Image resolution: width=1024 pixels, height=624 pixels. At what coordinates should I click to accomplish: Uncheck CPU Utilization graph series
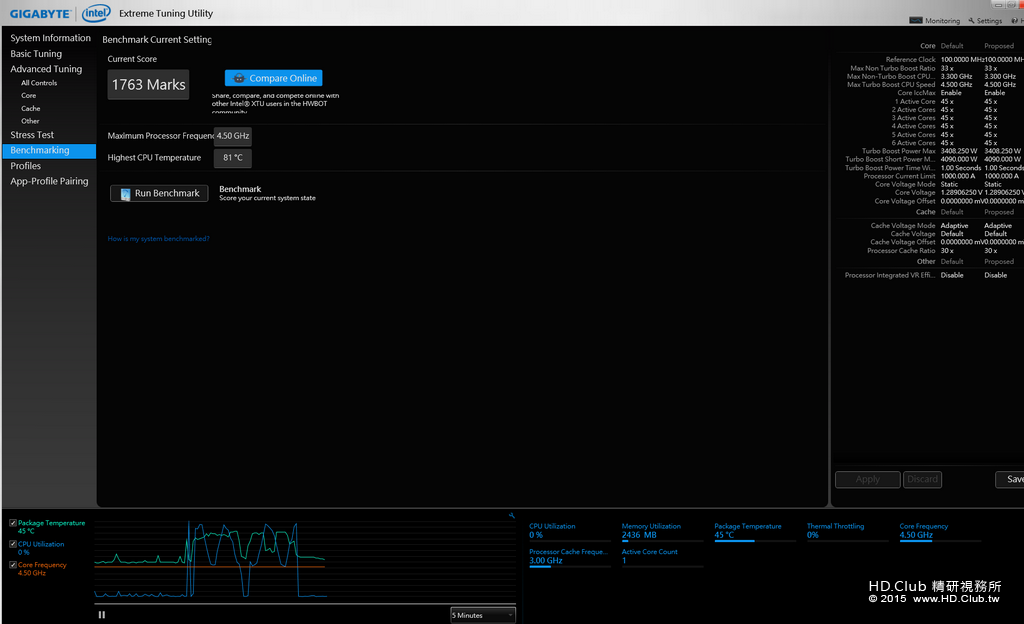tap(12, 544)
